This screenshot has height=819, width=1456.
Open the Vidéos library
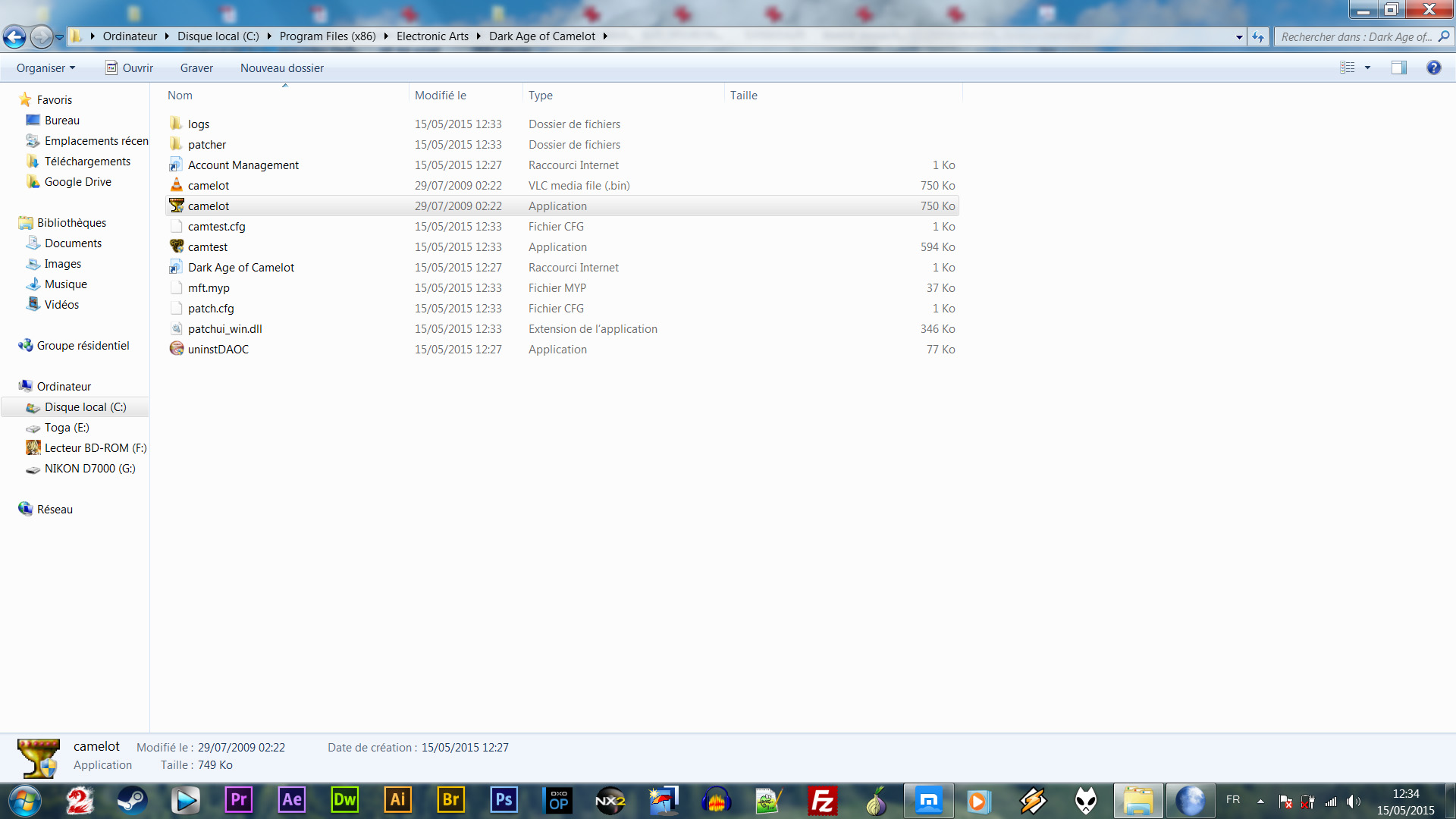tap(61, 305)
